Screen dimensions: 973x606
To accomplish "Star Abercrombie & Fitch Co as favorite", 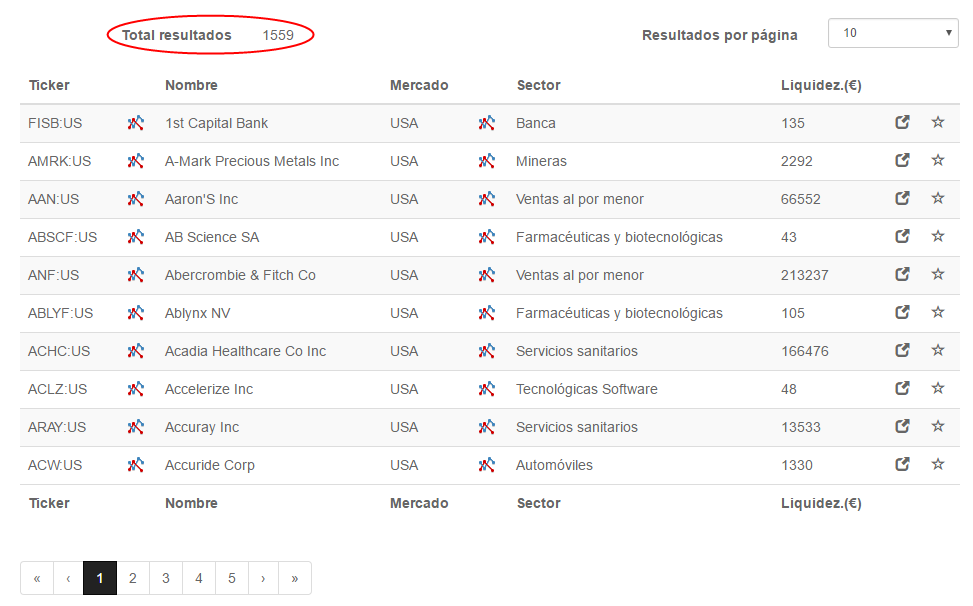I will click(x=938, y=274).
